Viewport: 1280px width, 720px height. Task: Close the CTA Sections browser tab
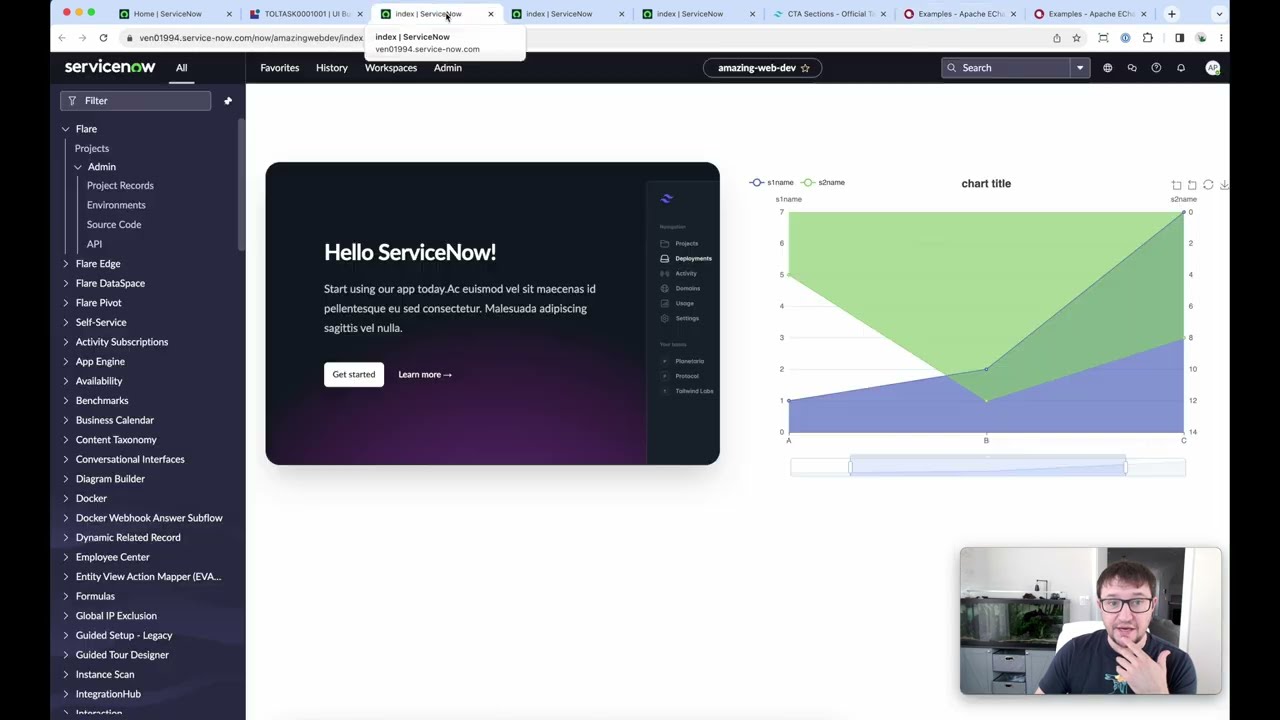883,14
